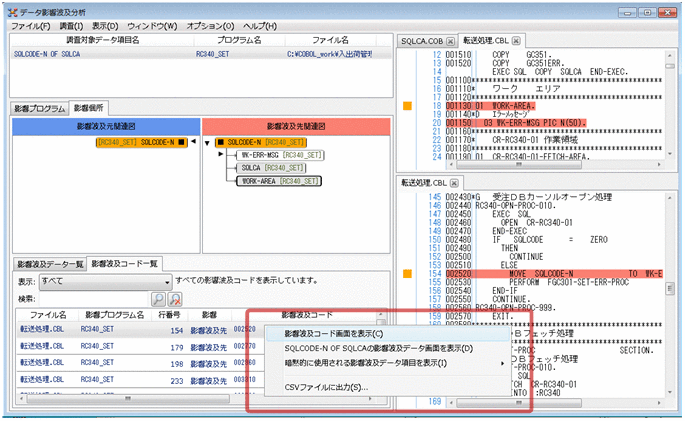Select the WK-ERR-MSG [RC340_SET] tree node

point(280,155)
